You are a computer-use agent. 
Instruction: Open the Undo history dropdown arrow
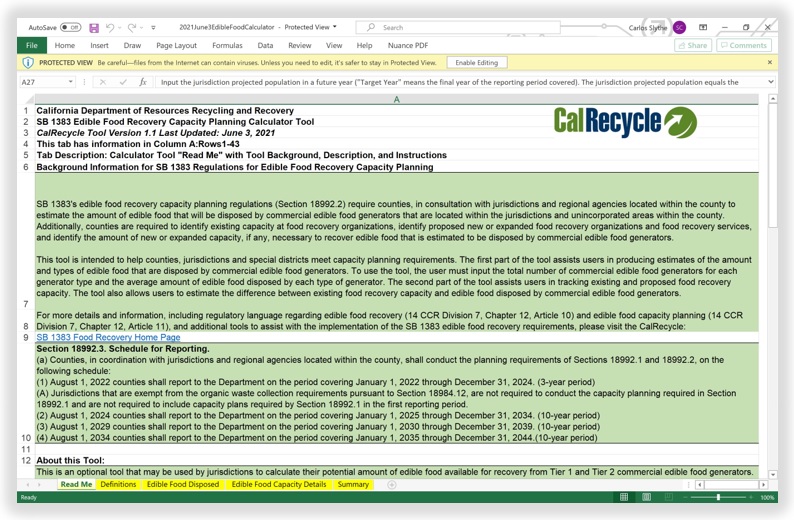(120, 28)
